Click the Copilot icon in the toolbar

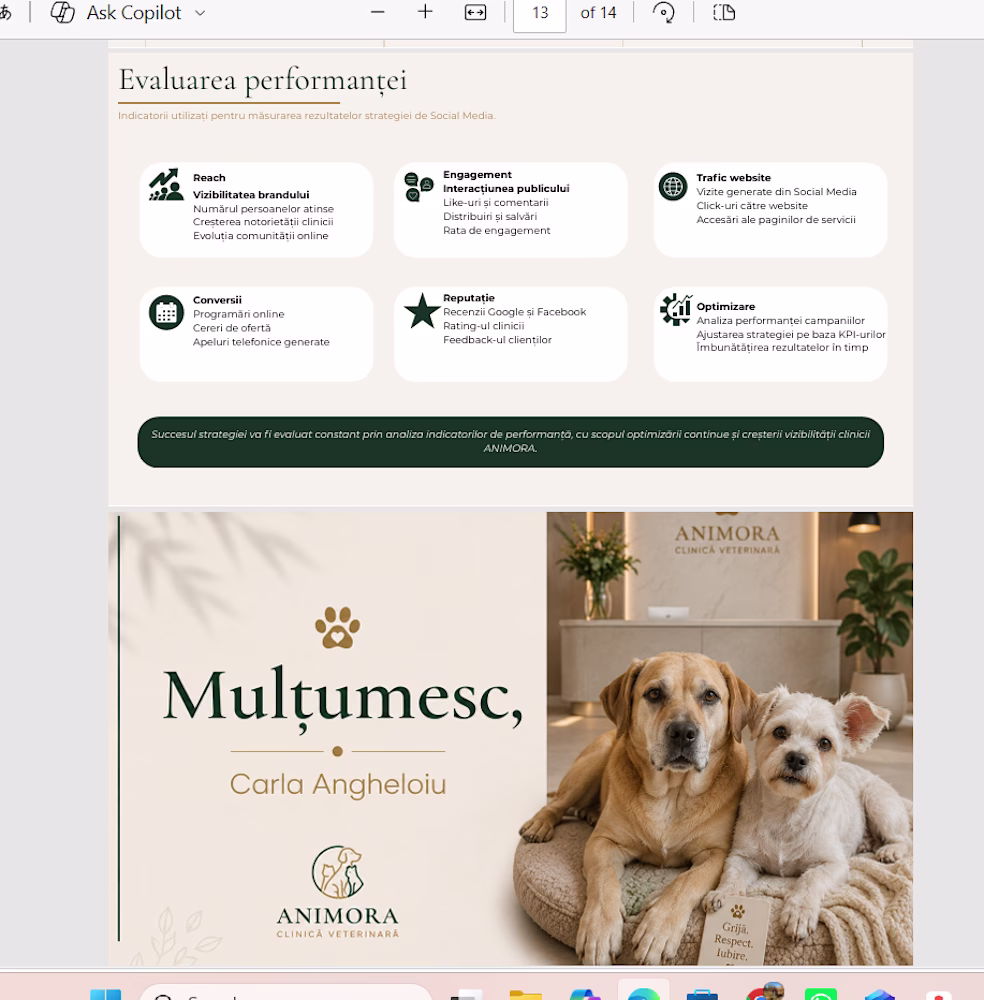click(62, 12)
